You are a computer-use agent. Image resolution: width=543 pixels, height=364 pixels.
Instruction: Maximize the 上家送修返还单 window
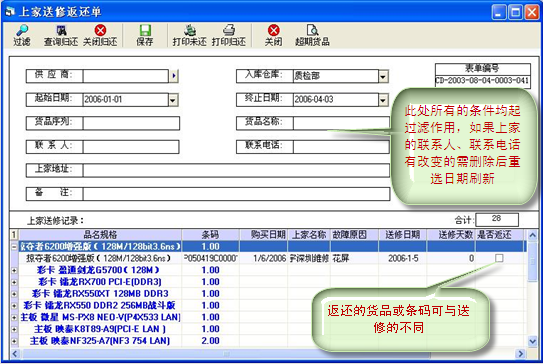pyautogui.click(x=515, y=12)
